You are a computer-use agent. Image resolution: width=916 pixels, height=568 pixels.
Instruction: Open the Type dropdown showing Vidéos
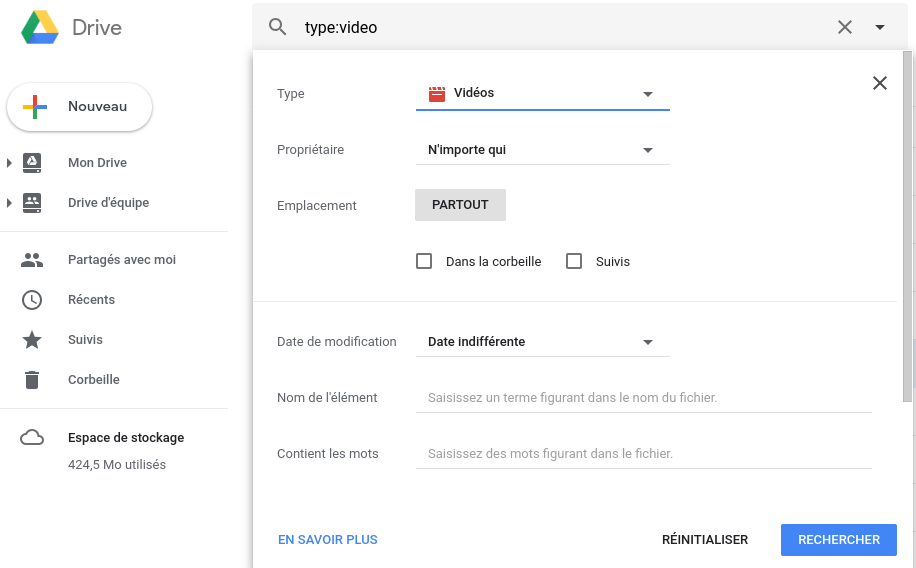[x=543, y=93]
